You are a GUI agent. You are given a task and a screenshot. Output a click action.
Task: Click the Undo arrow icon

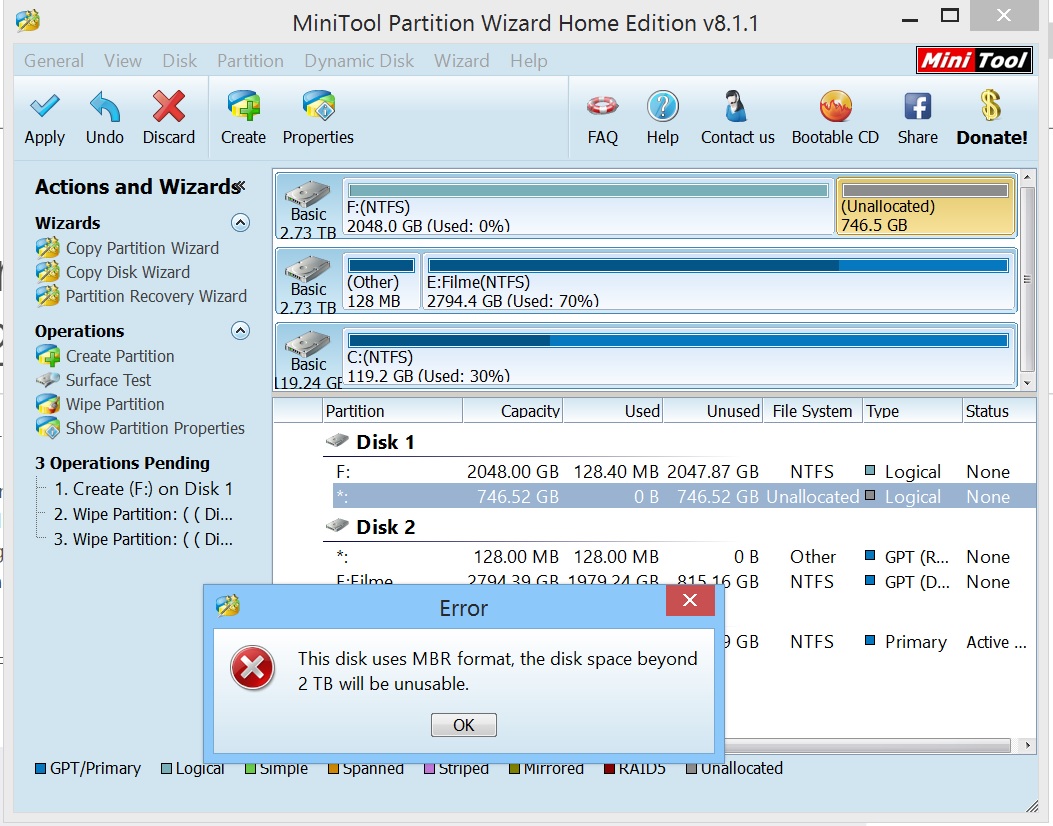pyautogui.click(x=105, y=105)
